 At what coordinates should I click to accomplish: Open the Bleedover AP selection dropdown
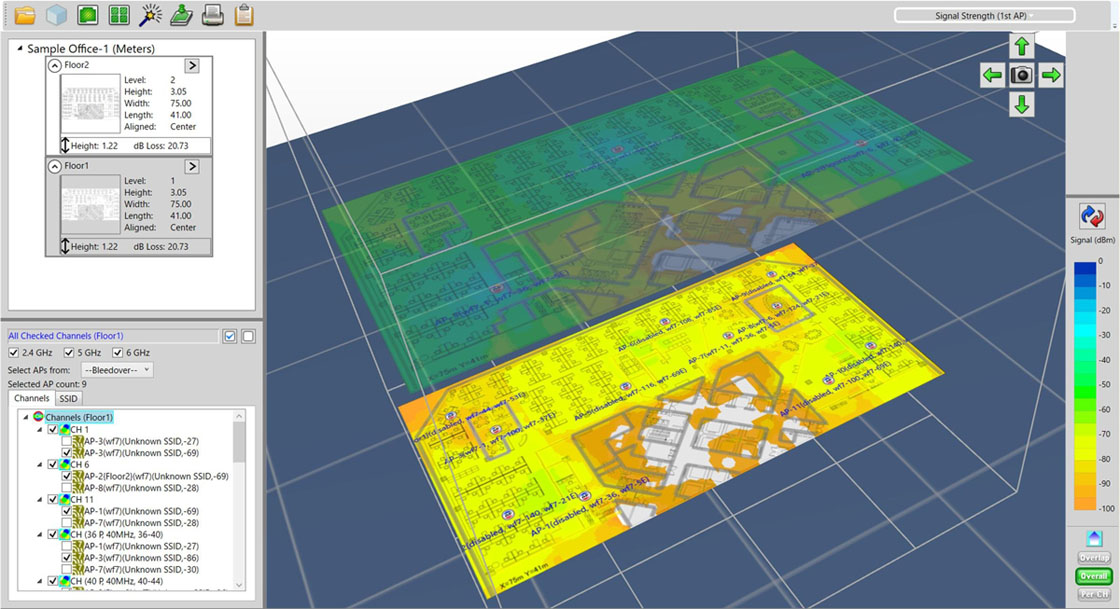coord(117,370)
